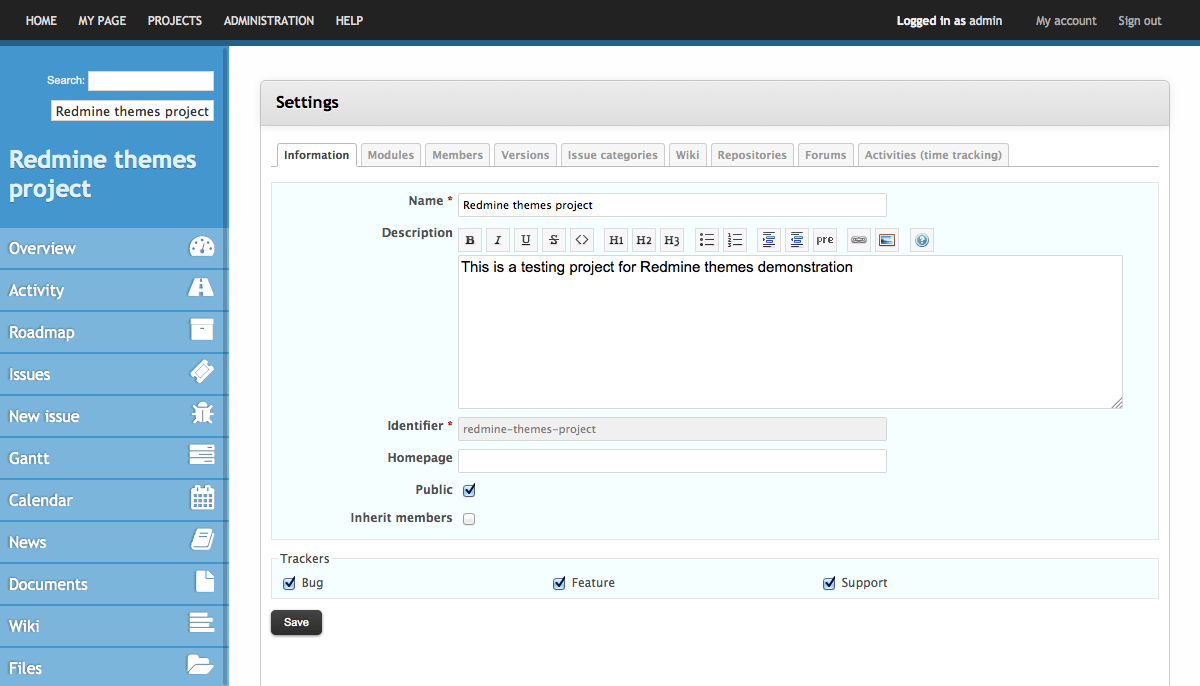Apply bold formatting in description toolbar
Image resolution: width=1200 pixels, height=686 pixels.
[x=470, y=240]
